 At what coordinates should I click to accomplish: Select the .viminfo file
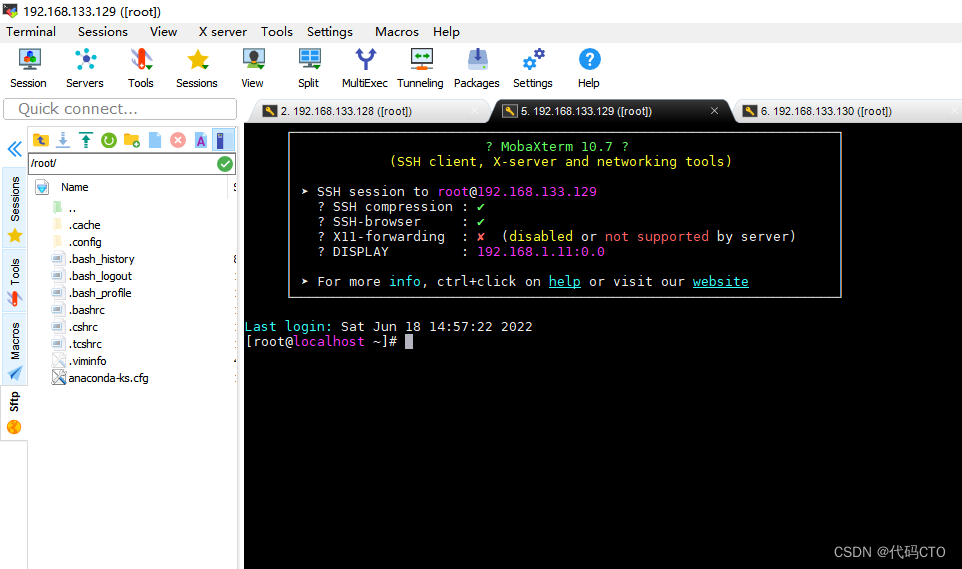(87, 361)
